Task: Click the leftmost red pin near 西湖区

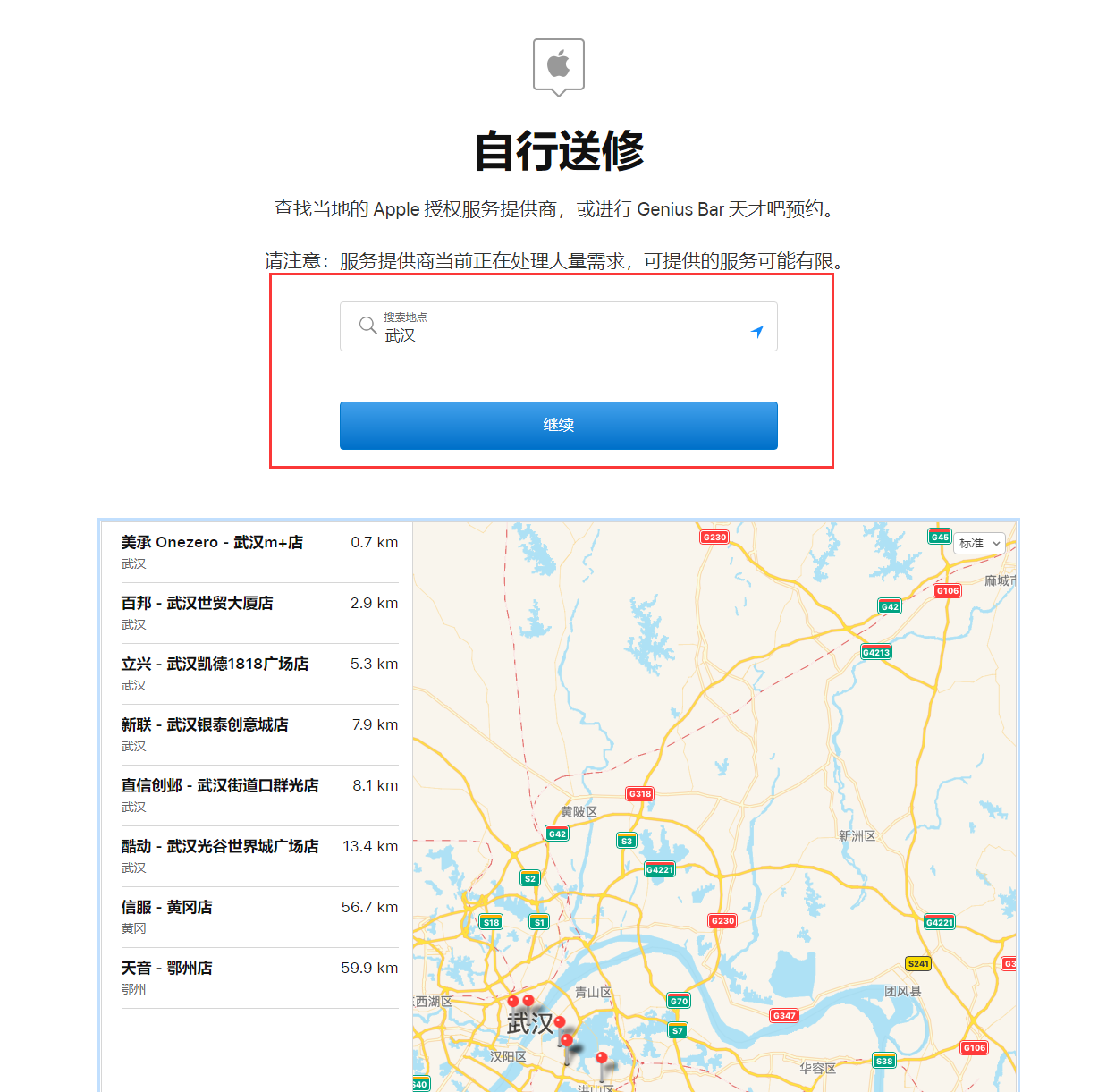Action: coord(512,1002)
